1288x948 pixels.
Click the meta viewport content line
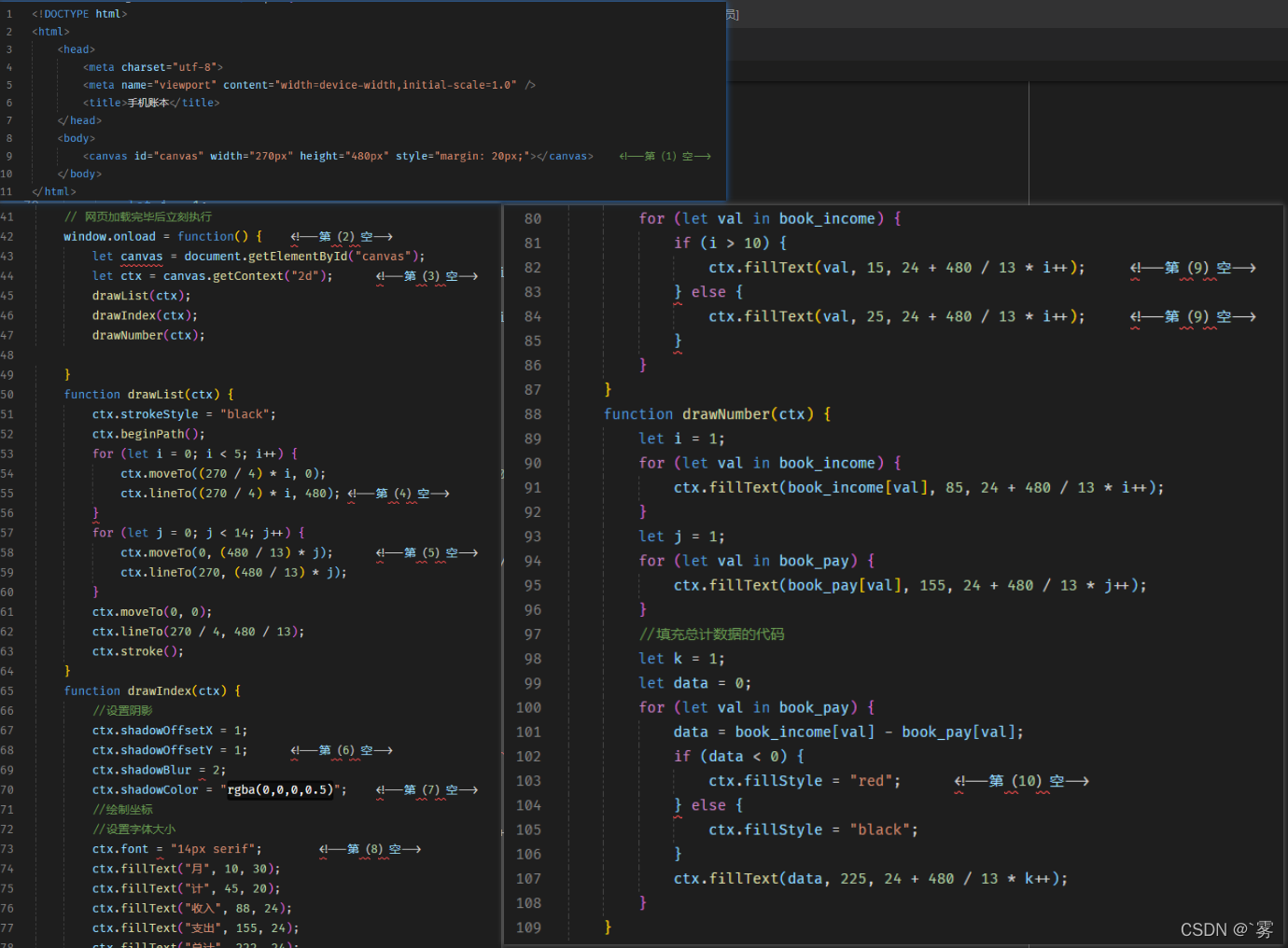tap(309, 85)
